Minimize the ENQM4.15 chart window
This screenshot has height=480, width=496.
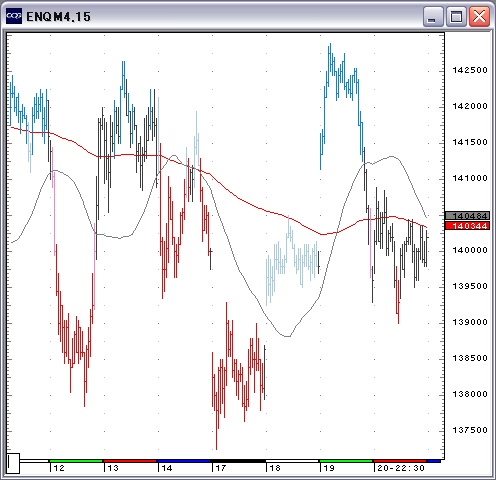pos(433,17)
